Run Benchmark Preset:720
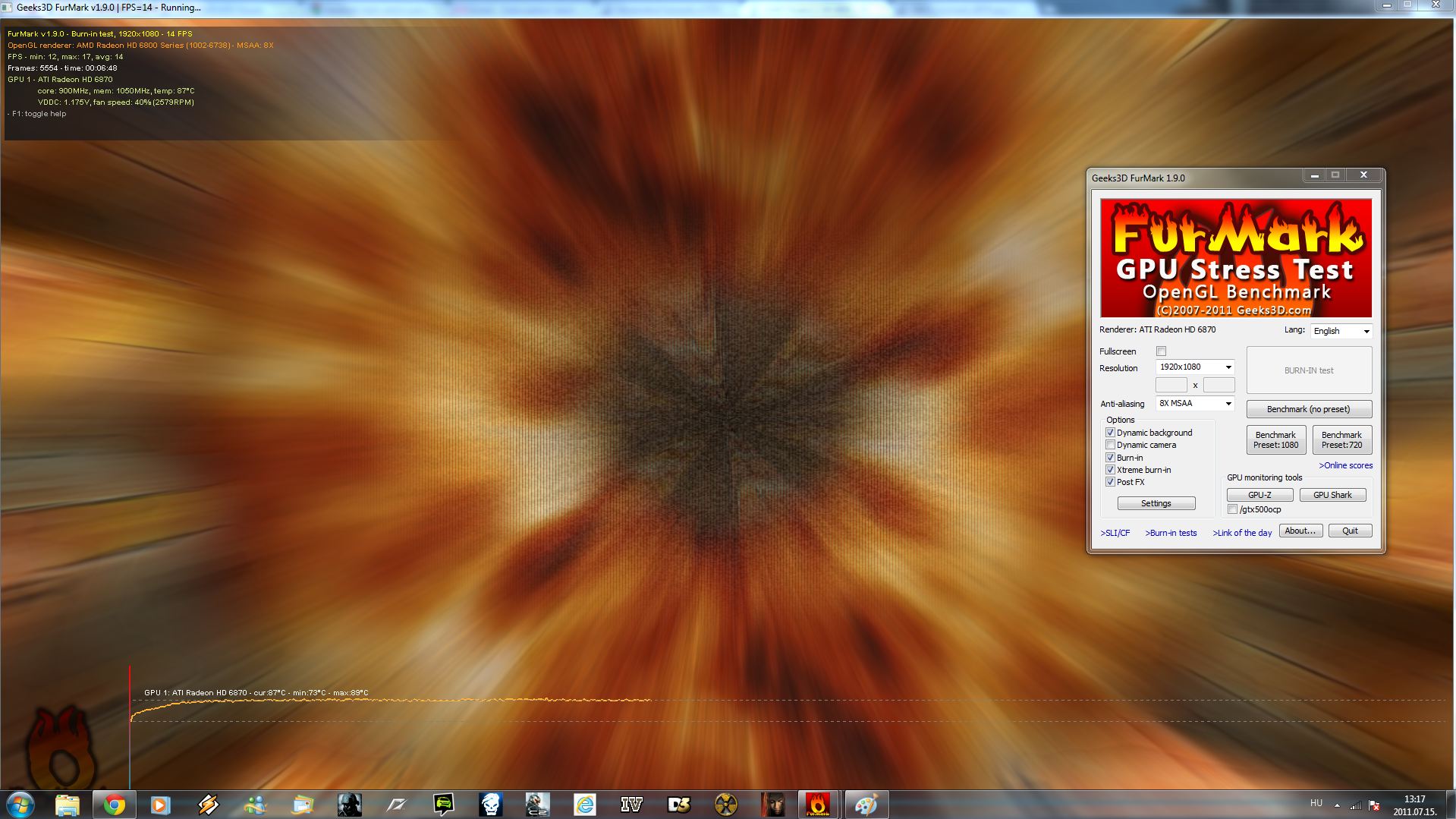The height and width of the screenshot is (819, 1456). [1341, 439]
